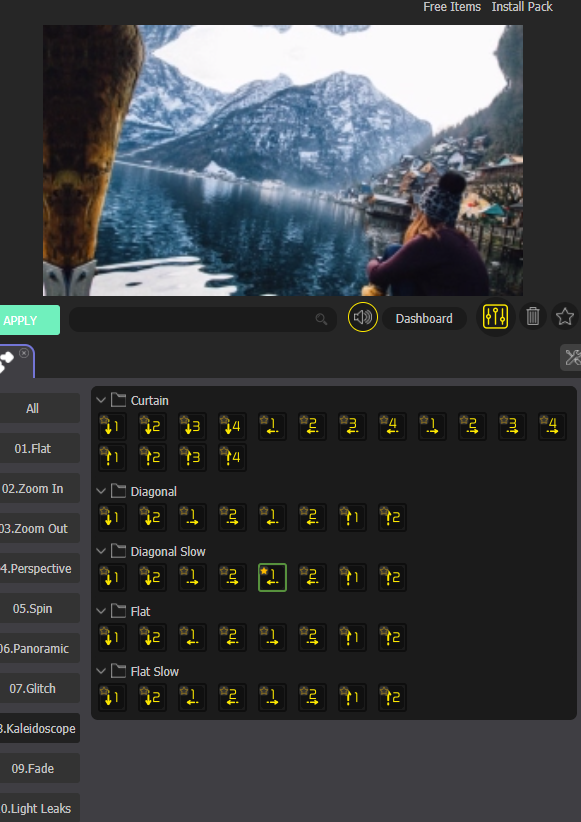Toggle the sound effects speaker button
Screen dimensions: 581x822
363,317
